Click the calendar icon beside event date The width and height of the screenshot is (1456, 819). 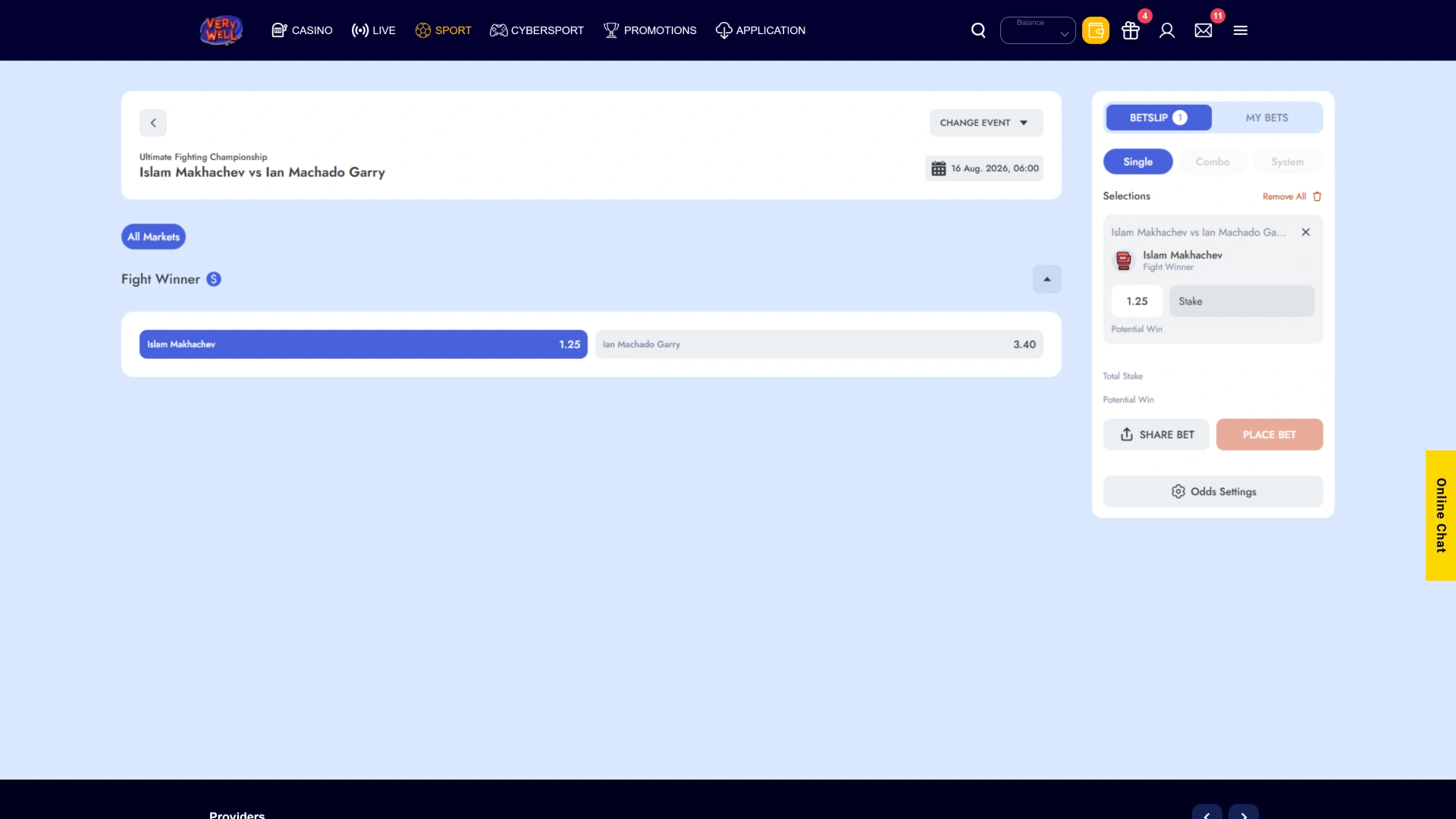[939, 168]
